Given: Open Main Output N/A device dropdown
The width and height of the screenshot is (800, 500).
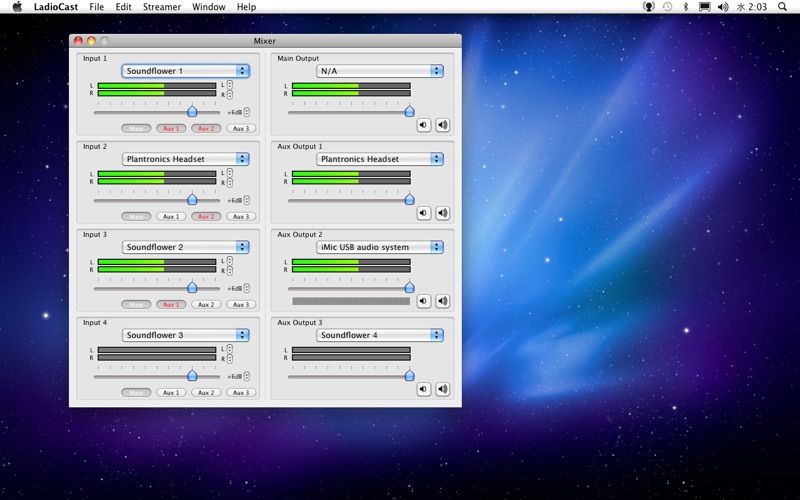Looking at the screenshot, I should pos(380,71).
